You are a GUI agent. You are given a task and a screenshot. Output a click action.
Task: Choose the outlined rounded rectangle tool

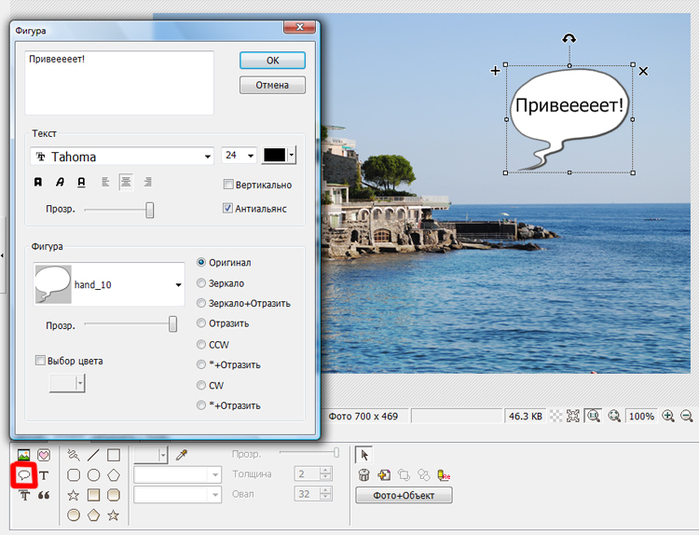click(74, 475)
